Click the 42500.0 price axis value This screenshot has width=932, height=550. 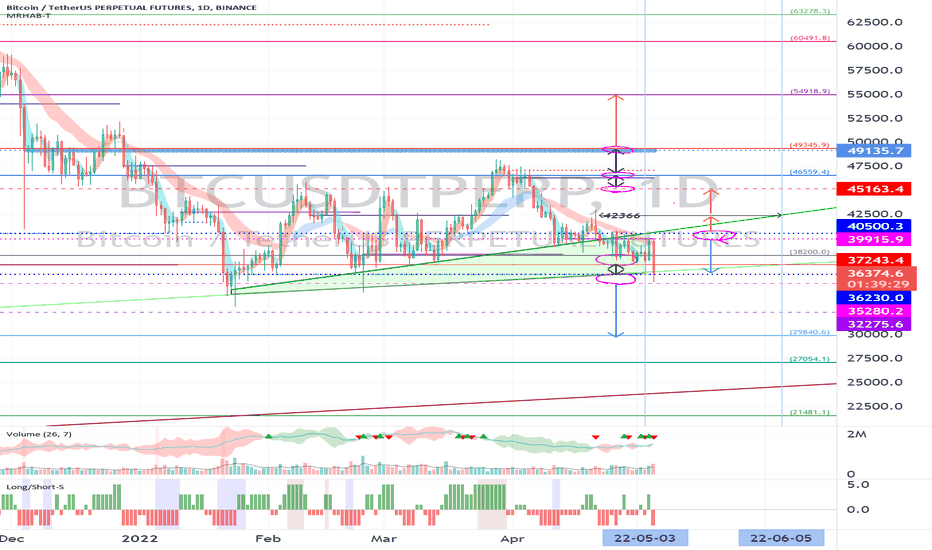[875, 213]
